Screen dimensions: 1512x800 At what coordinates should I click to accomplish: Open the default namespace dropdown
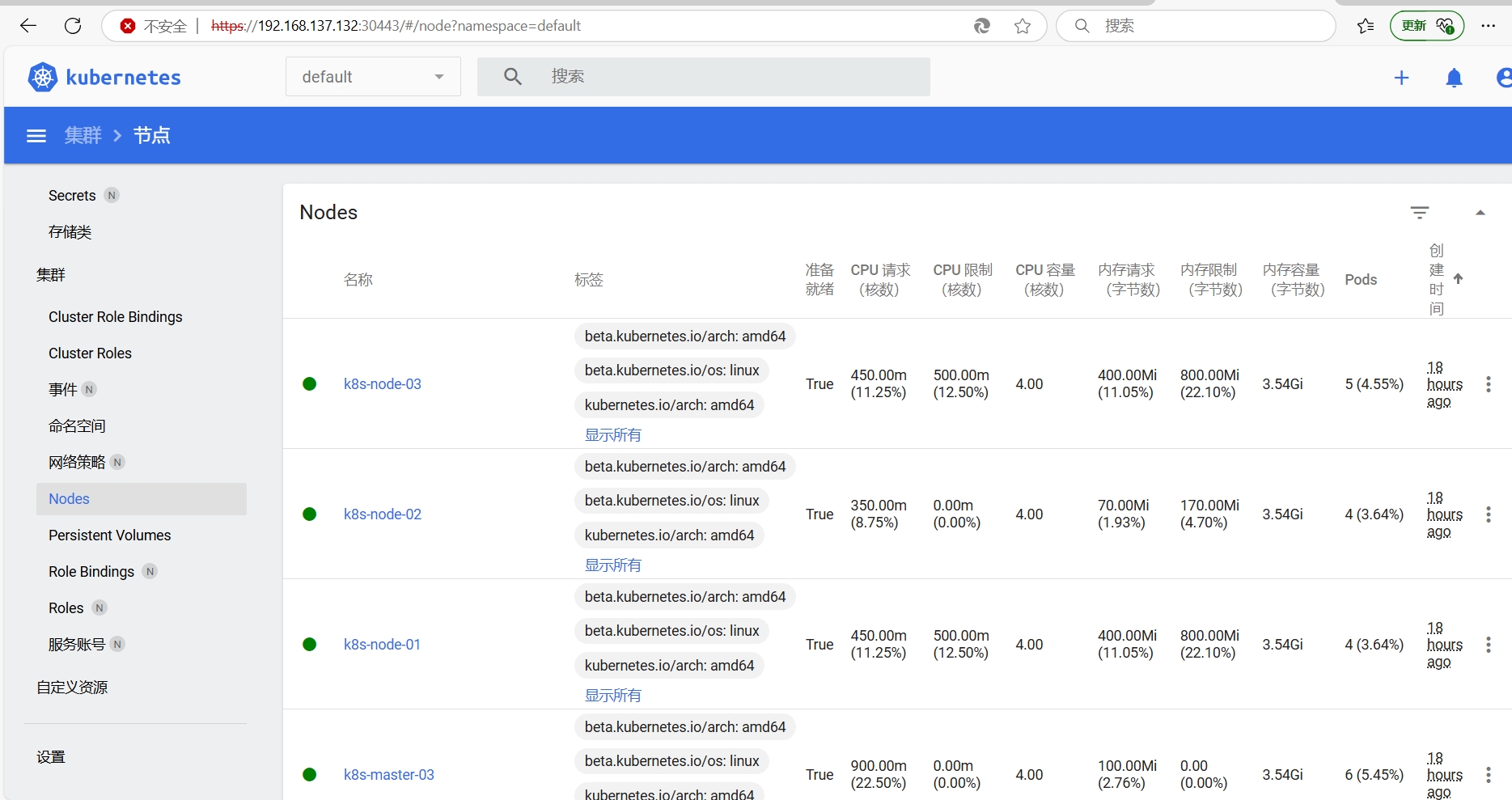373,77
